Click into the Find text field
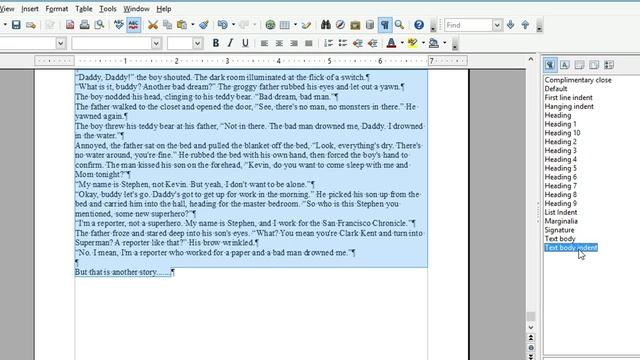 point(468,25)
